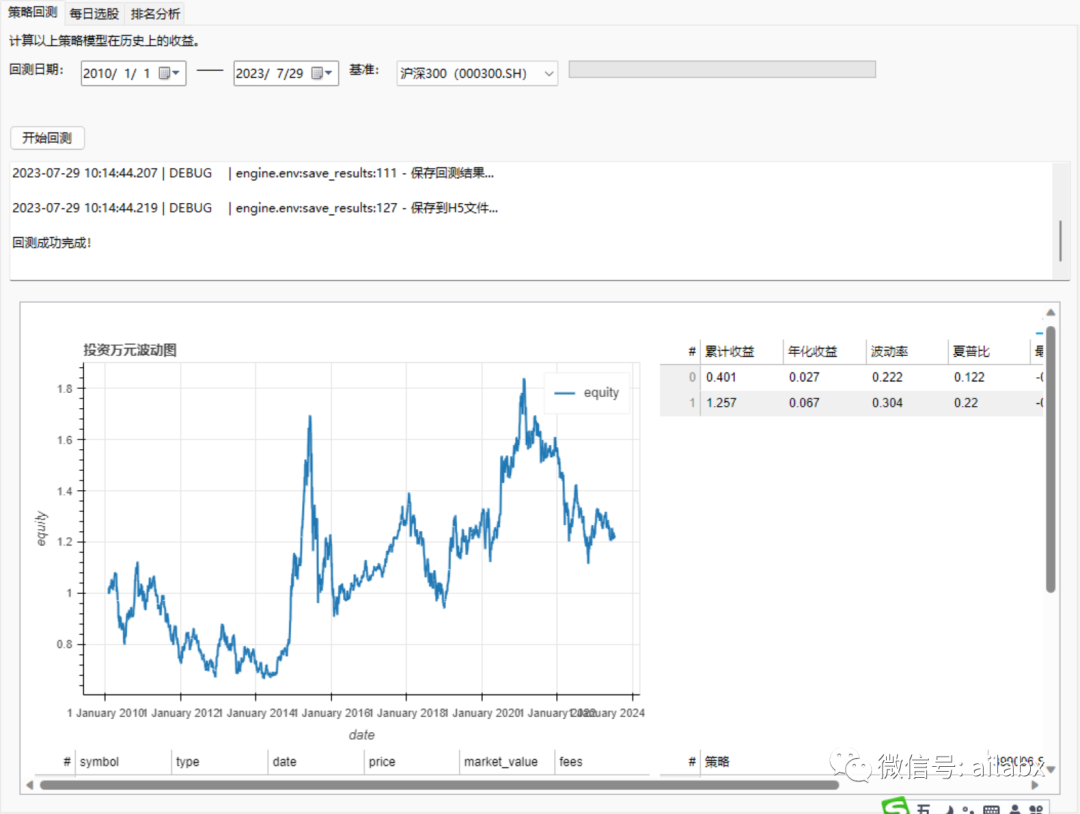1080x814 pixels.
Task: Select the volatility cell 0.304
Action: [907, 403]
